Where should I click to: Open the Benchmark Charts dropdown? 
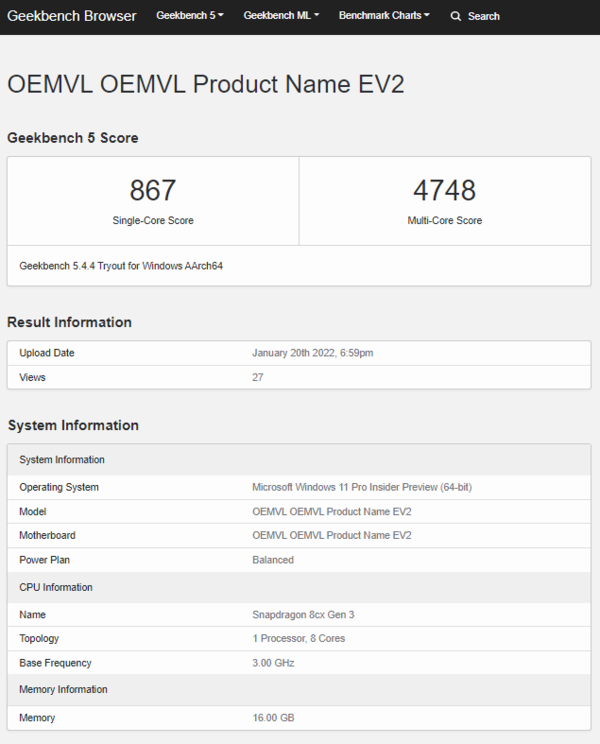point(384,16)
